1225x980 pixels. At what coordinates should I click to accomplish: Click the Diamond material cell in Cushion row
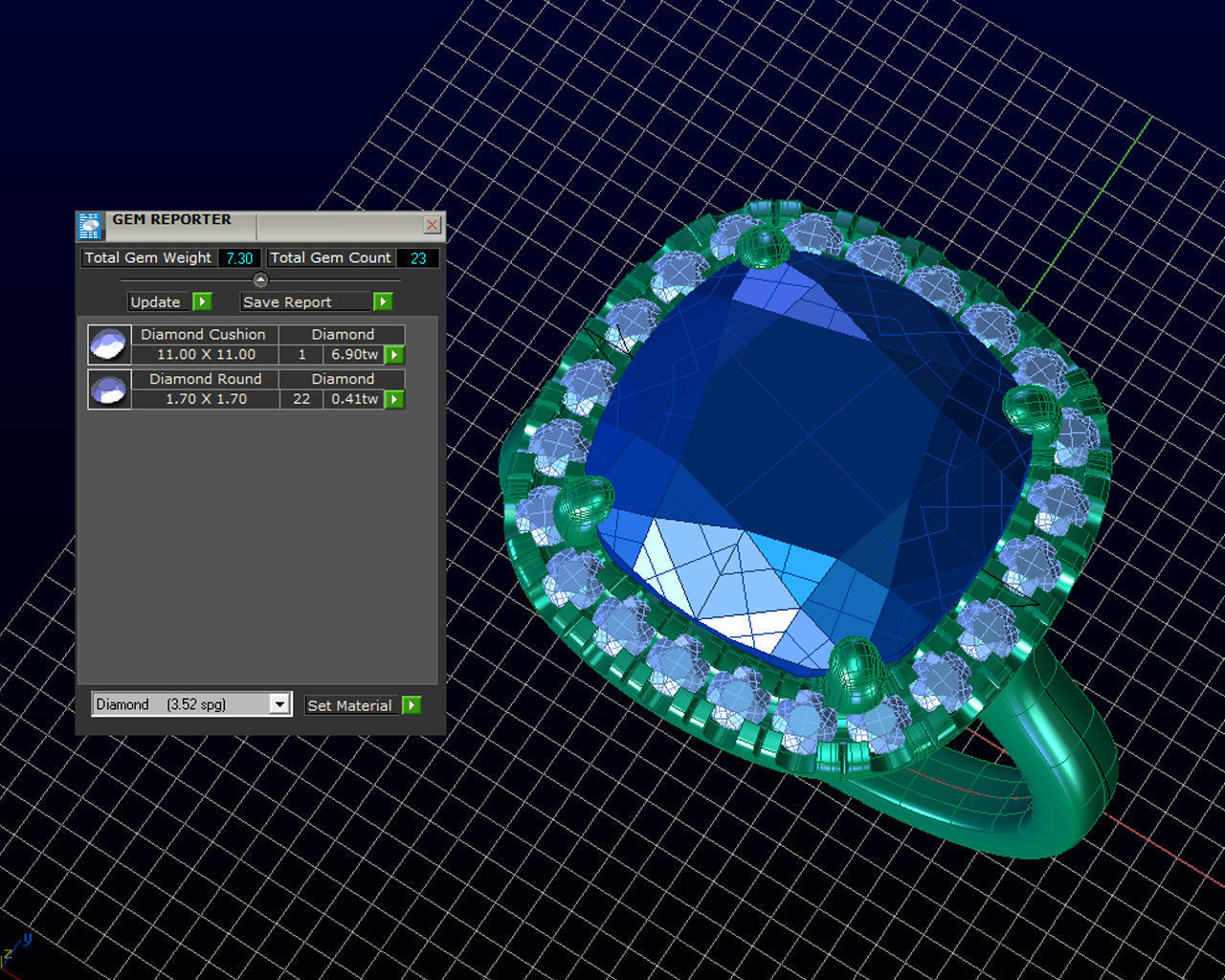point(343,335)
